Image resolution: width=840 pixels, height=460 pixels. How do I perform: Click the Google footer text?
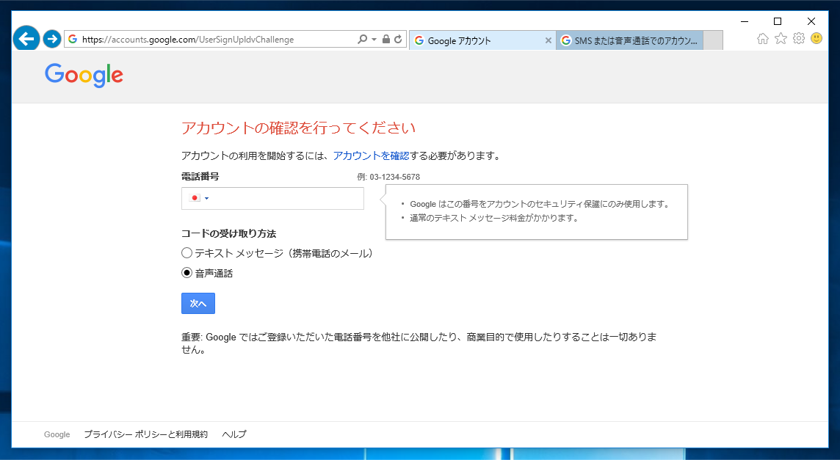click(57, 434)
